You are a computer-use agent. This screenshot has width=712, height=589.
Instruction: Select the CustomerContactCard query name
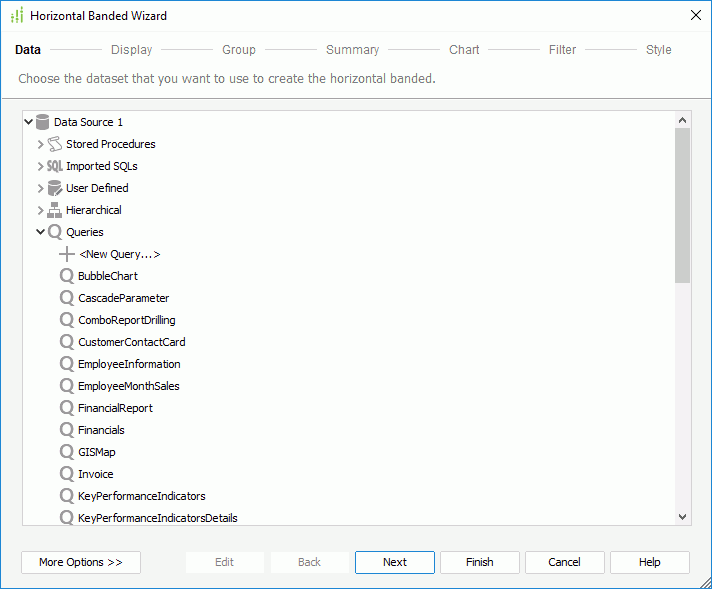pos(132,342)
